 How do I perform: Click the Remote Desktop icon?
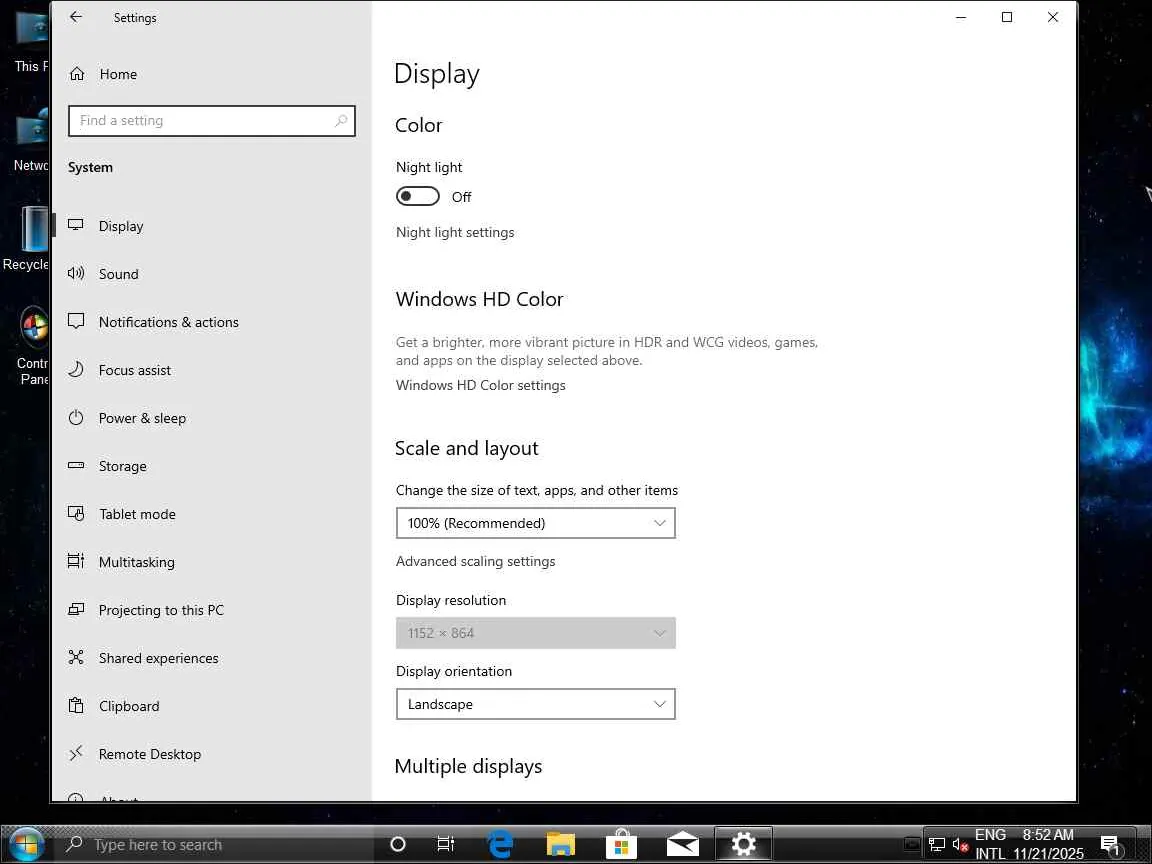tap(76, 753)
